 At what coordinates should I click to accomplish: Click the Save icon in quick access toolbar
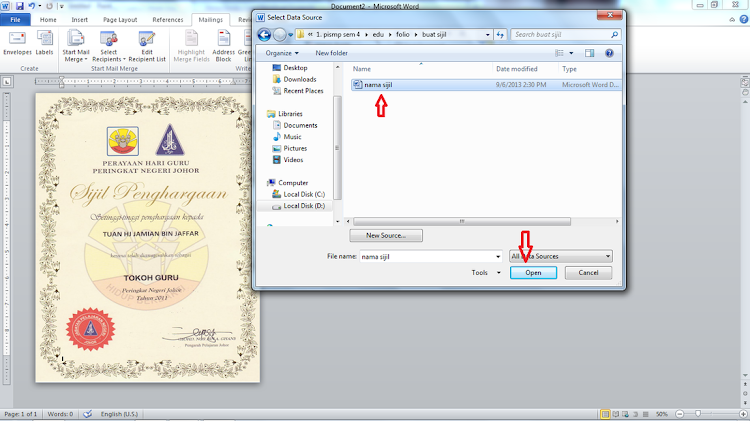(x=20, y=6)
